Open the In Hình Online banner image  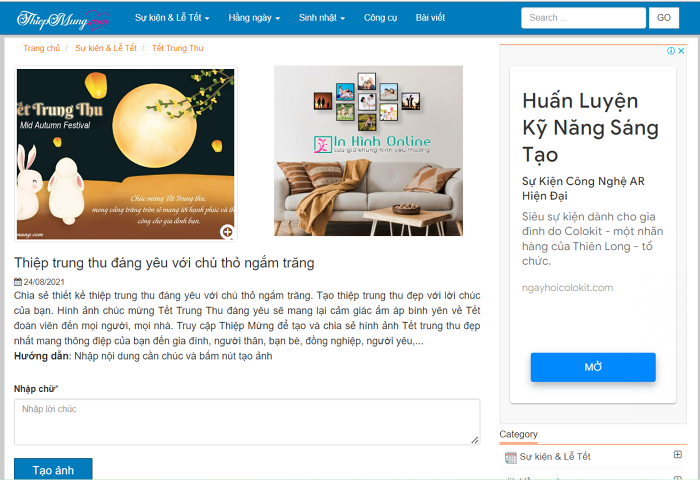pos(368,151)
